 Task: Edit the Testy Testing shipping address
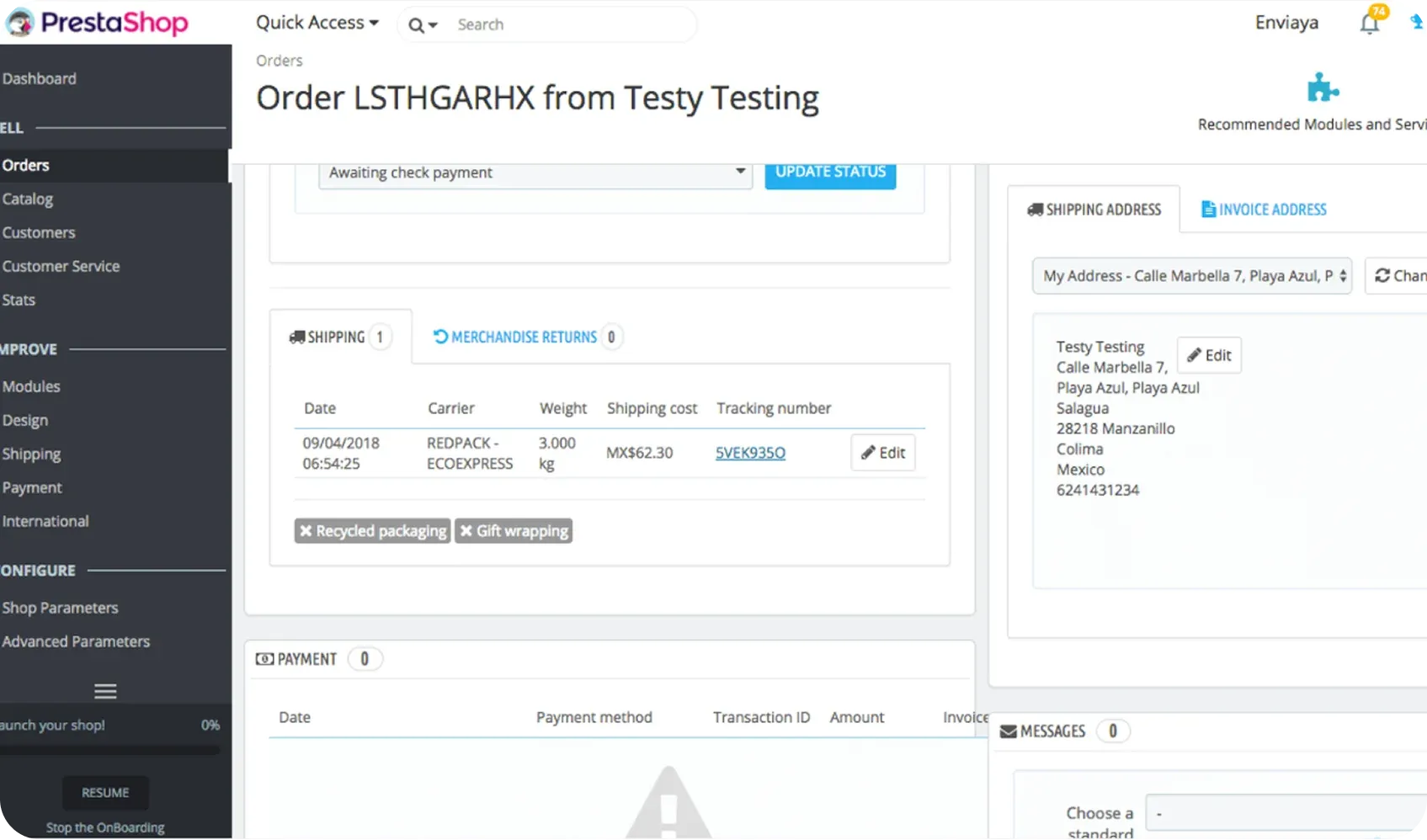1209,355
